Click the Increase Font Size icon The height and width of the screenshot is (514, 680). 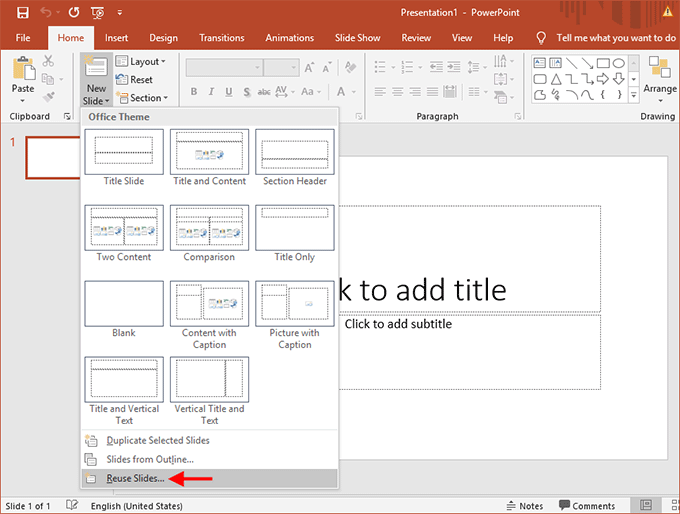[309, 68]
